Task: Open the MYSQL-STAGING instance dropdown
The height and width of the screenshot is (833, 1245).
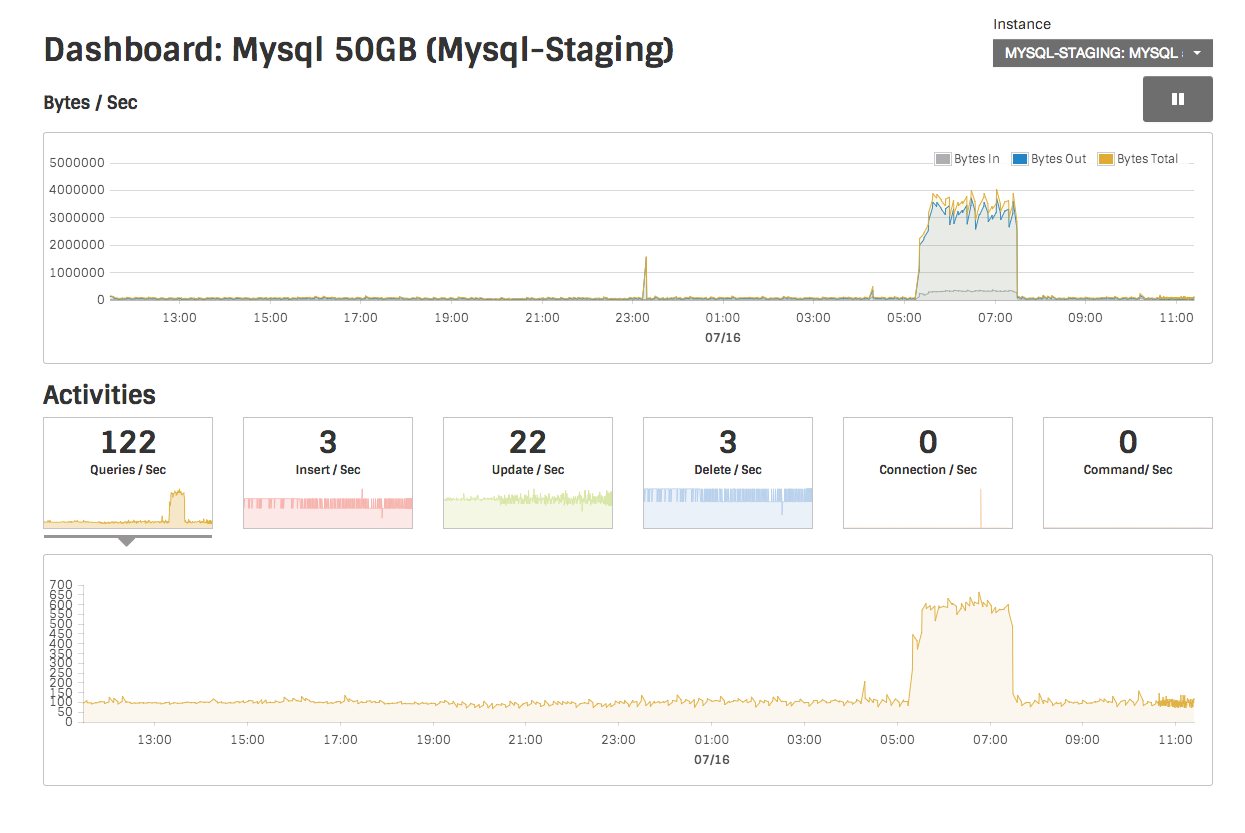Action: coord(1102,53)
